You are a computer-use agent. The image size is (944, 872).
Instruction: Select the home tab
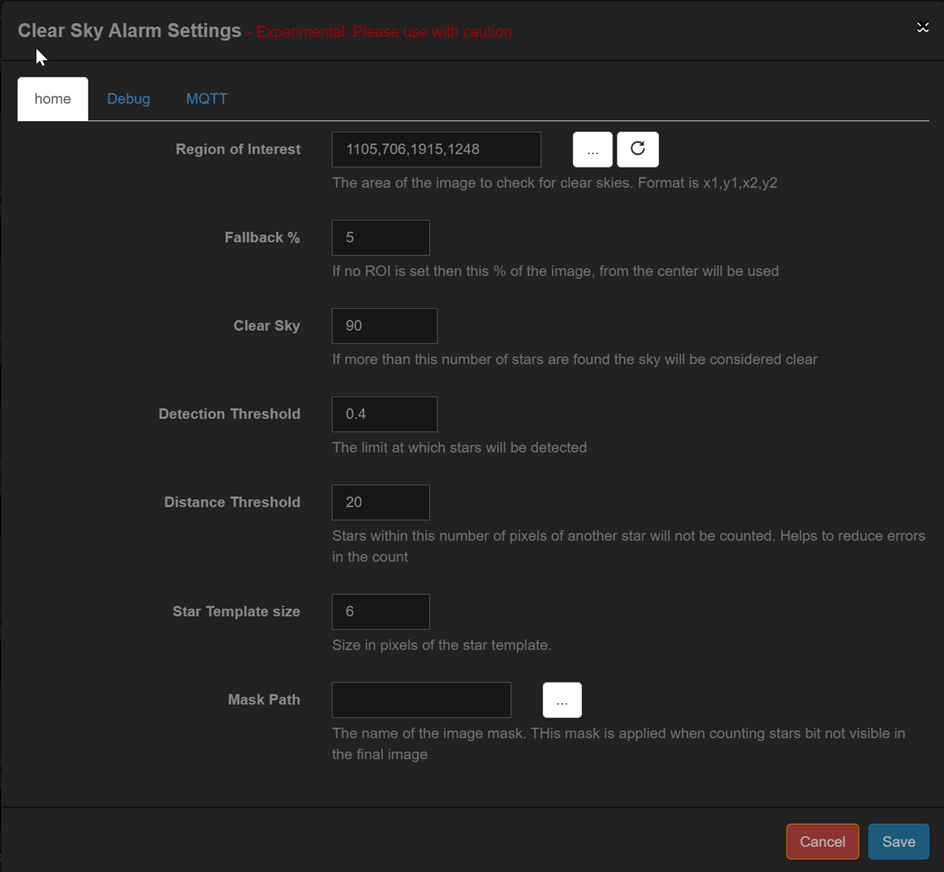tap(52, 98)
